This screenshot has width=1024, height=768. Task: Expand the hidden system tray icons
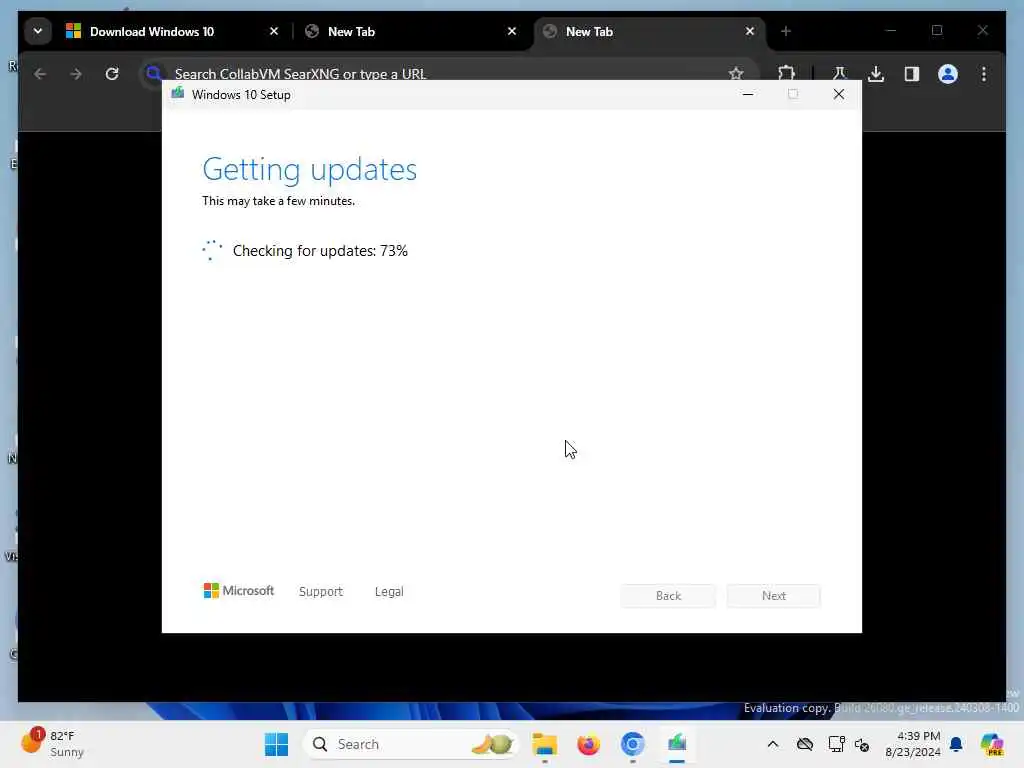click(x=773, y=744)
